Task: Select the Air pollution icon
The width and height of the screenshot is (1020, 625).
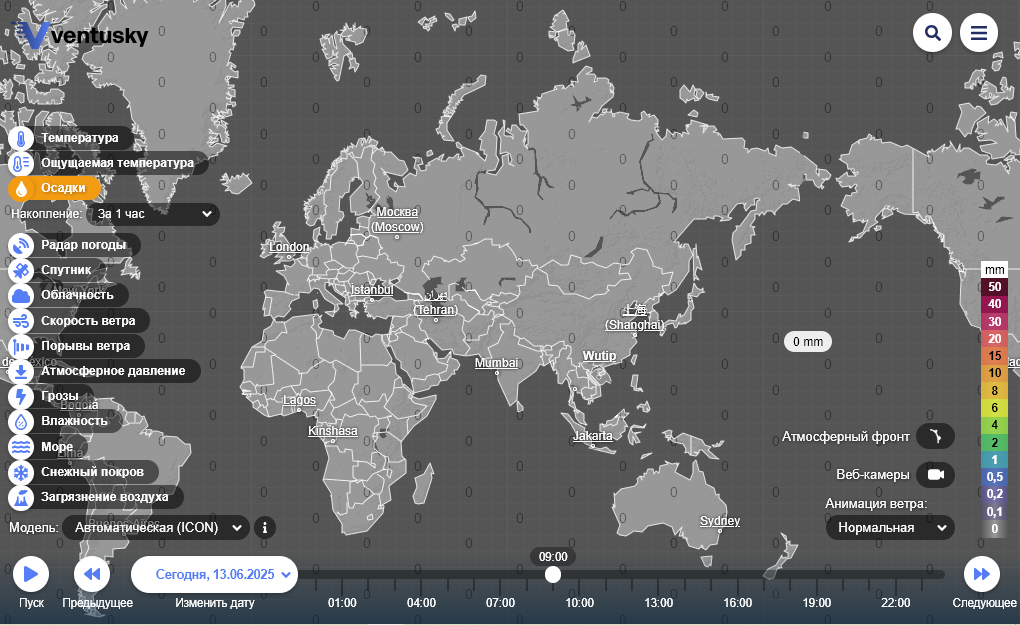Action: tap(22, 497)
